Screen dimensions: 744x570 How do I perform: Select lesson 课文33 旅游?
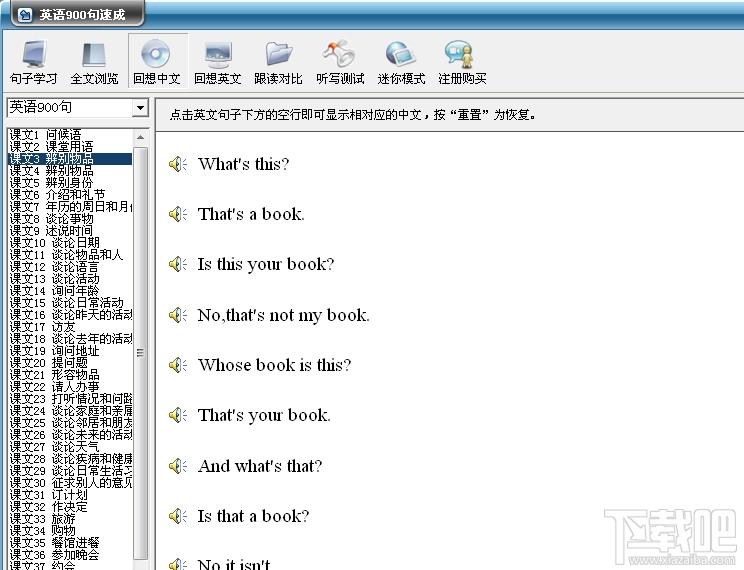tap(70, 519)
